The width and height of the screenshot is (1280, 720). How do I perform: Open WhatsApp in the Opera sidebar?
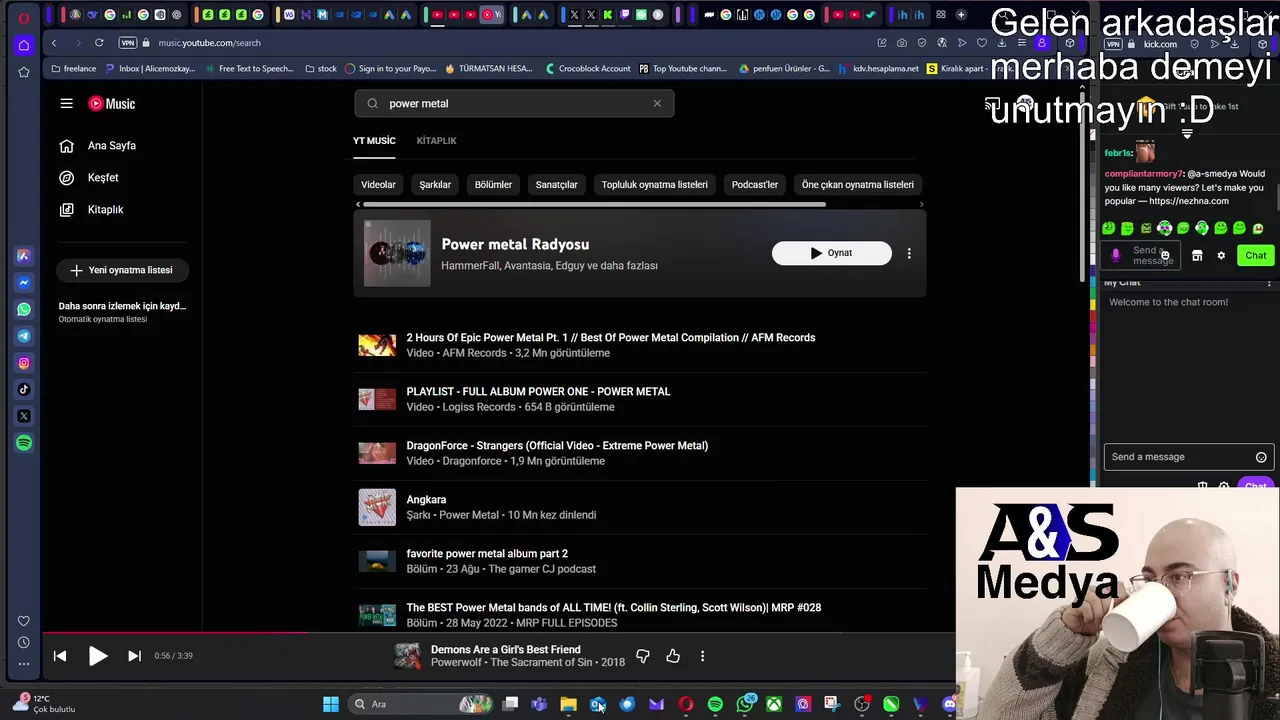point(24,309)
